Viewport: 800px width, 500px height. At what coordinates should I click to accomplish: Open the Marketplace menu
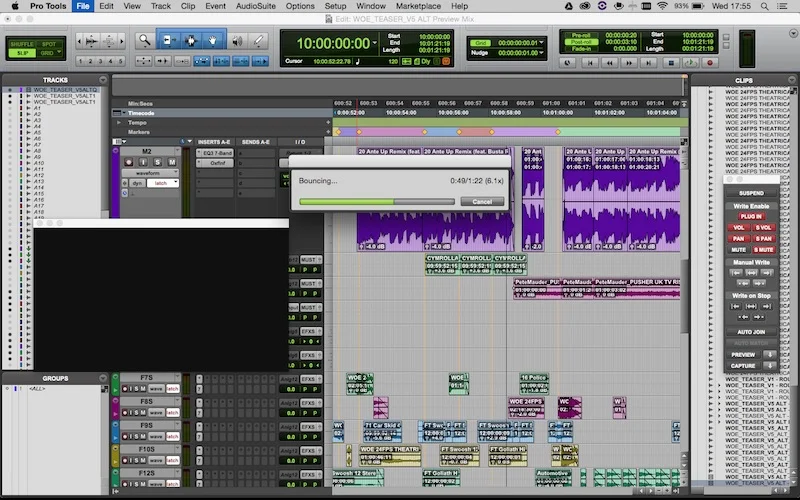point(418,6)
